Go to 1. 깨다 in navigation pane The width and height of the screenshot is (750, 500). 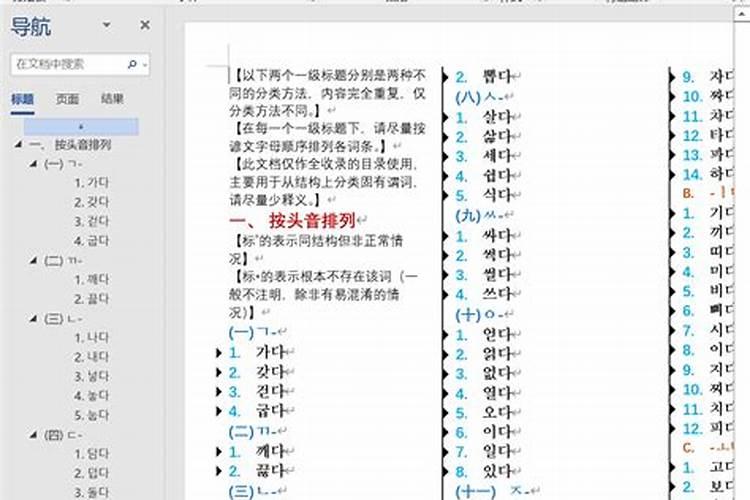[91, 279]
